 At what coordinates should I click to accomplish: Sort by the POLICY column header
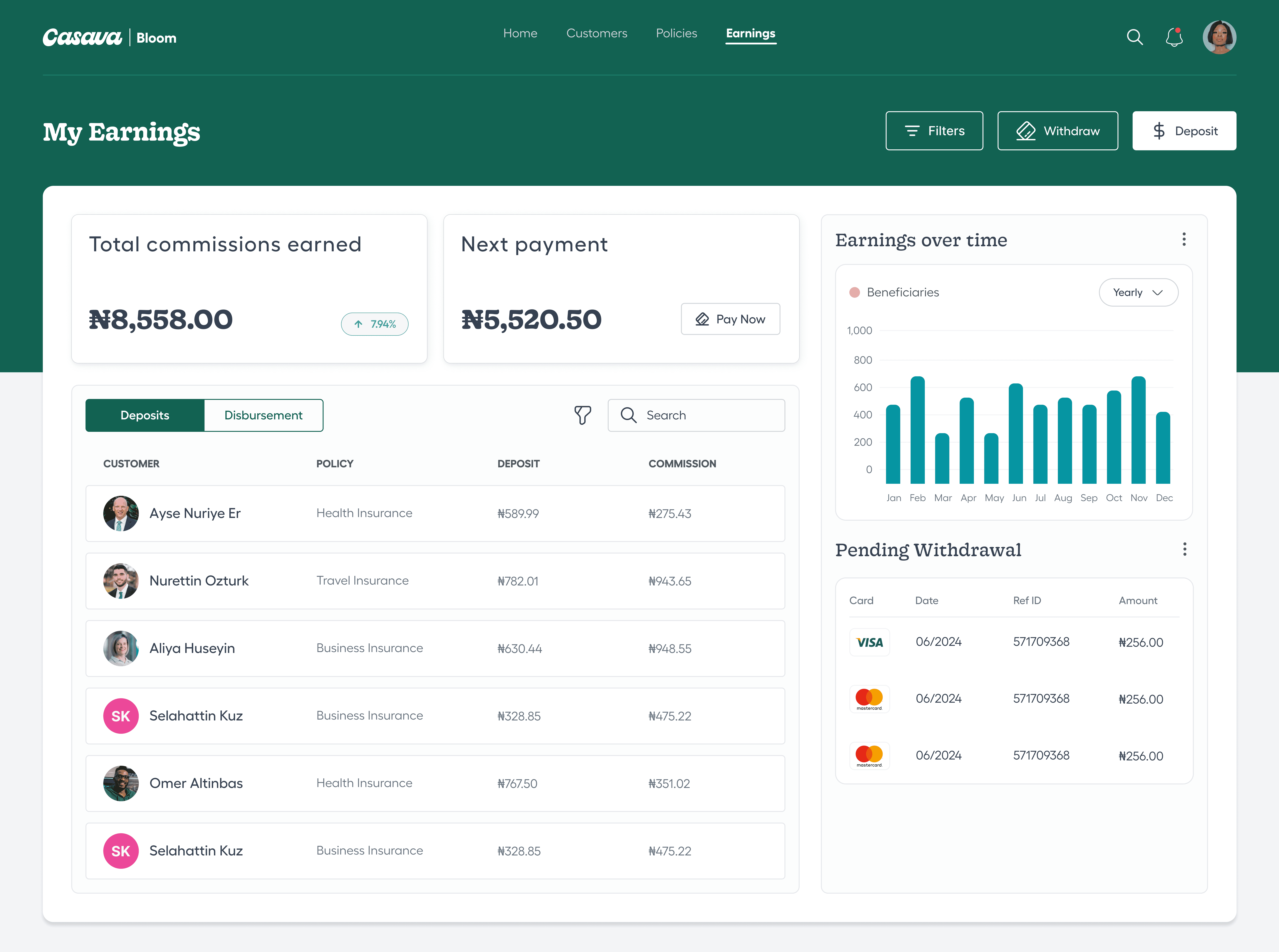pos(335,463)
